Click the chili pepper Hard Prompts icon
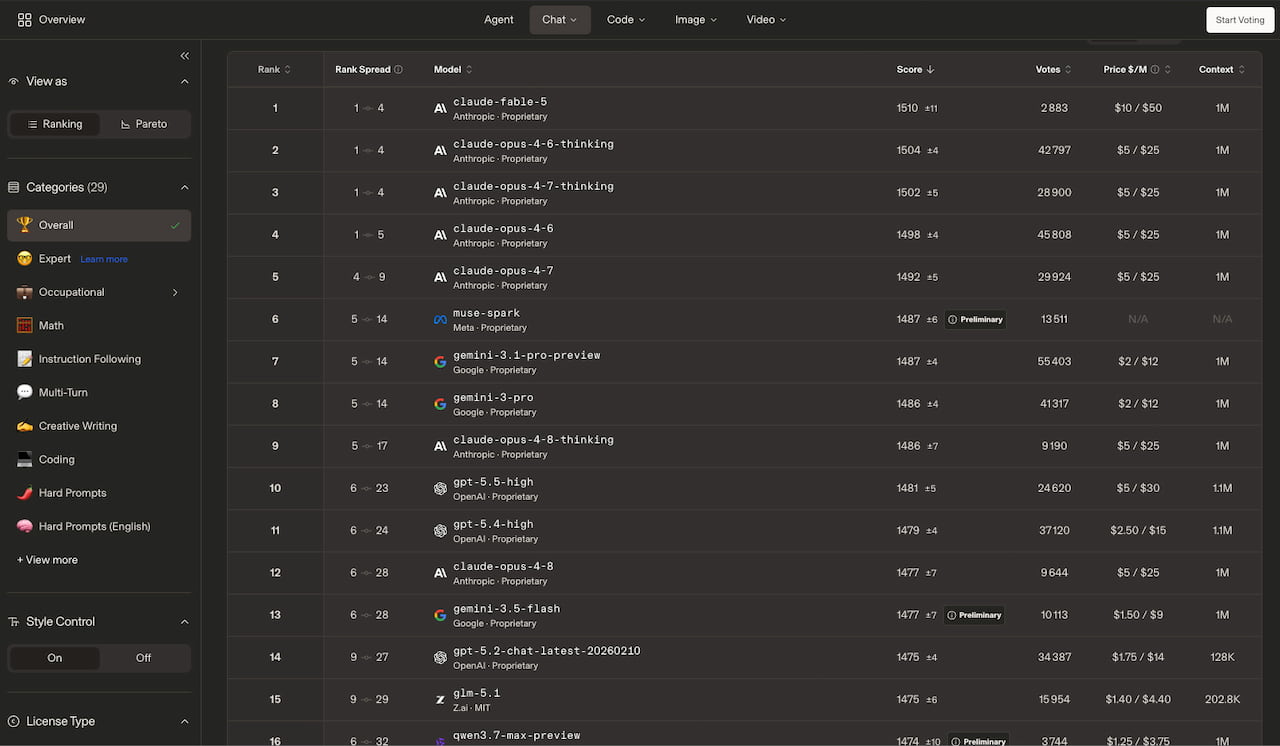 (x=25, y=493)
